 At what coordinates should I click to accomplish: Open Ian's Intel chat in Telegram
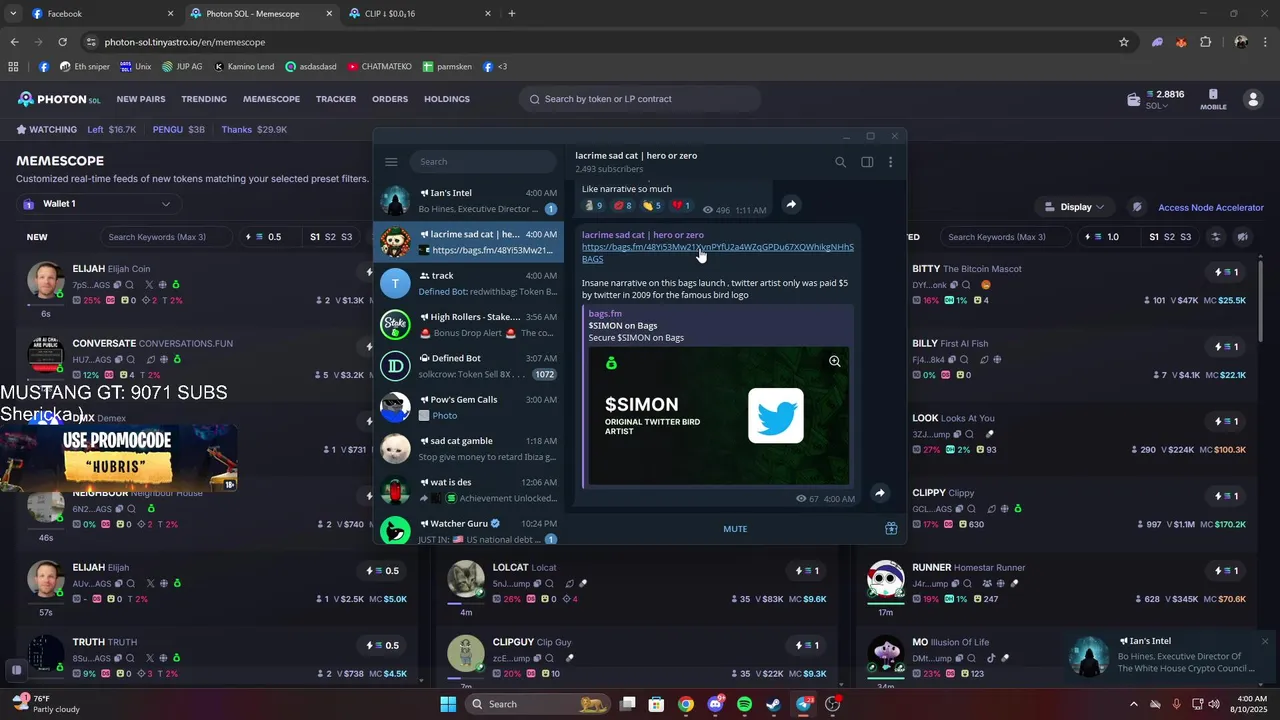[x=469, y=200]
